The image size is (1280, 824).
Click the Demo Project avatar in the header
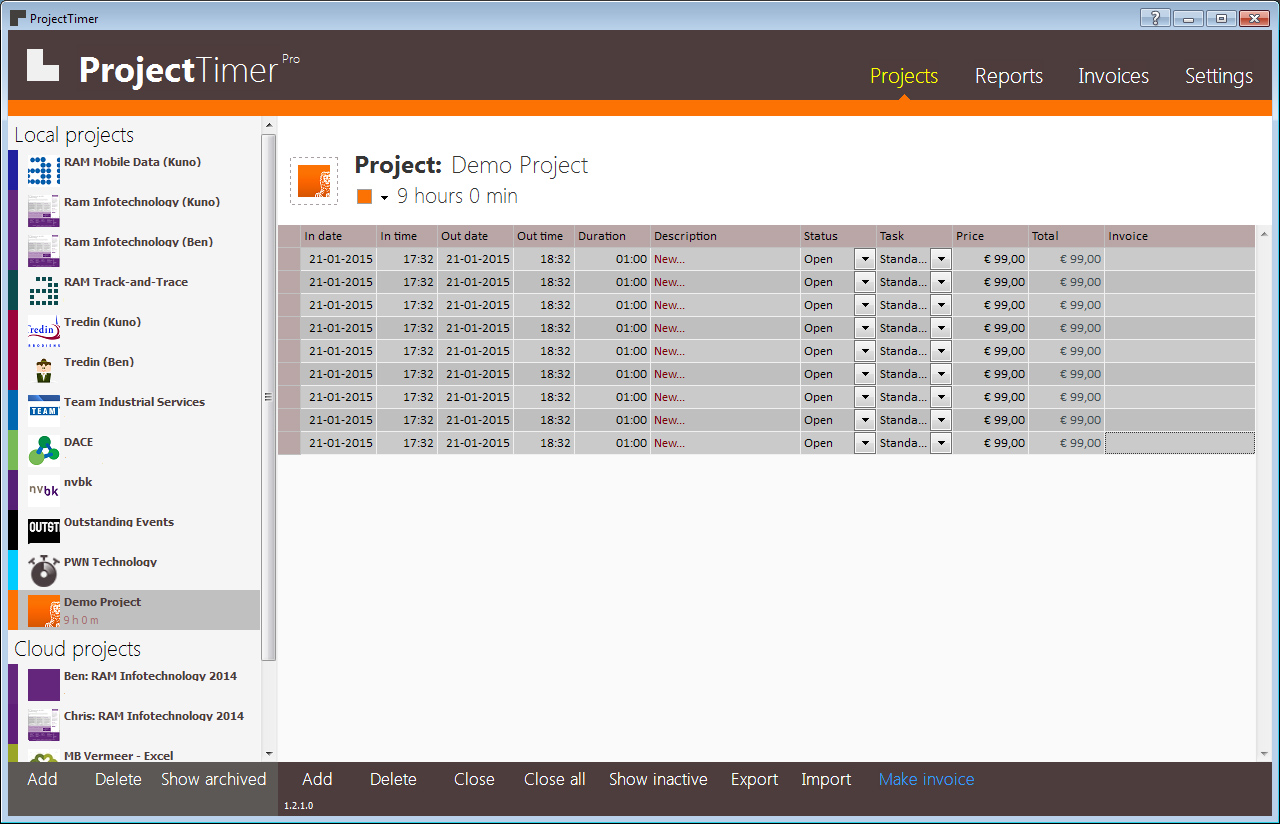(x=314, y=180)
